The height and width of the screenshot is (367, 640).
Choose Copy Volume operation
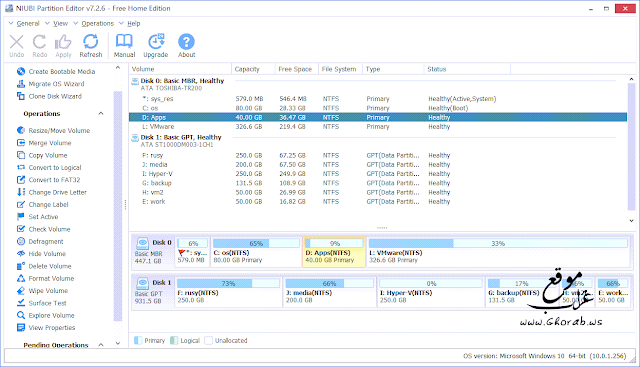click(x=42, y=155)
